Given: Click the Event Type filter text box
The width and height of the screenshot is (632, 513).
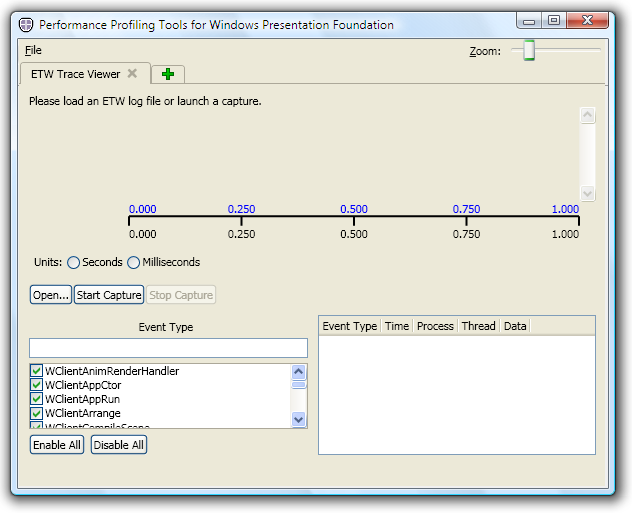Looking at the screenshot, I should pos(168,348).
